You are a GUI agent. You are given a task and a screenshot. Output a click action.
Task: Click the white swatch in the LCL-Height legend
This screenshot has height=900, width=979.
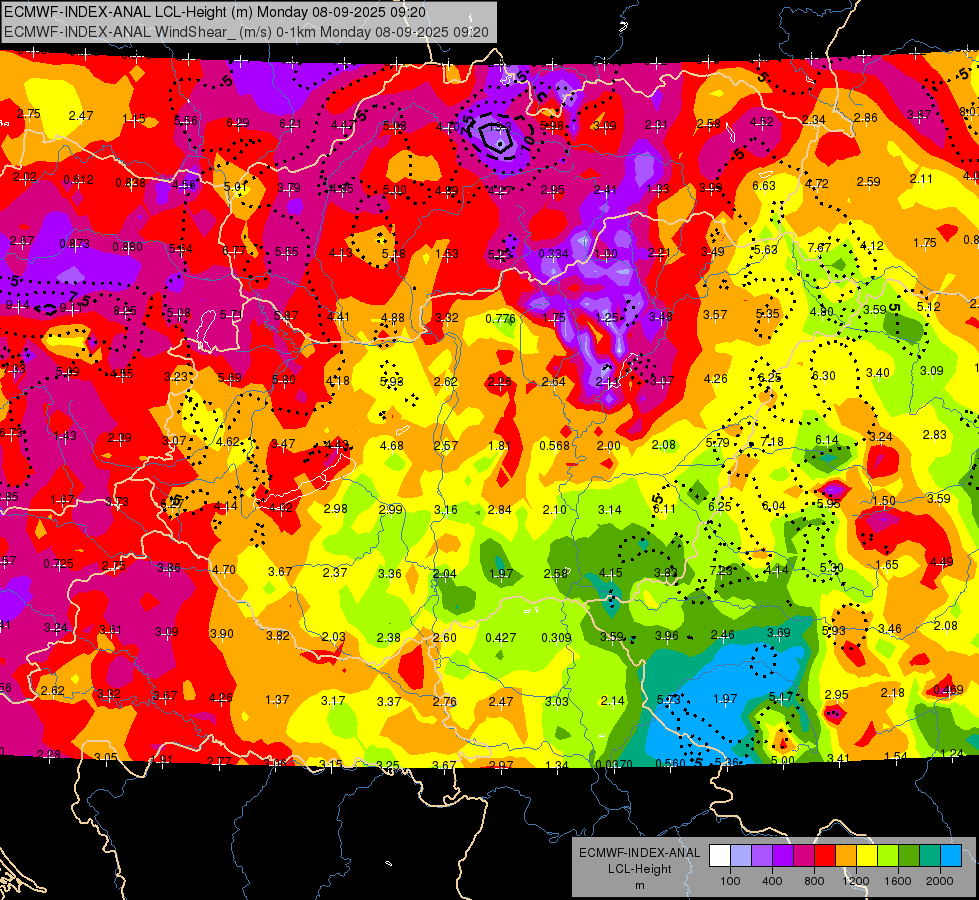720,856
